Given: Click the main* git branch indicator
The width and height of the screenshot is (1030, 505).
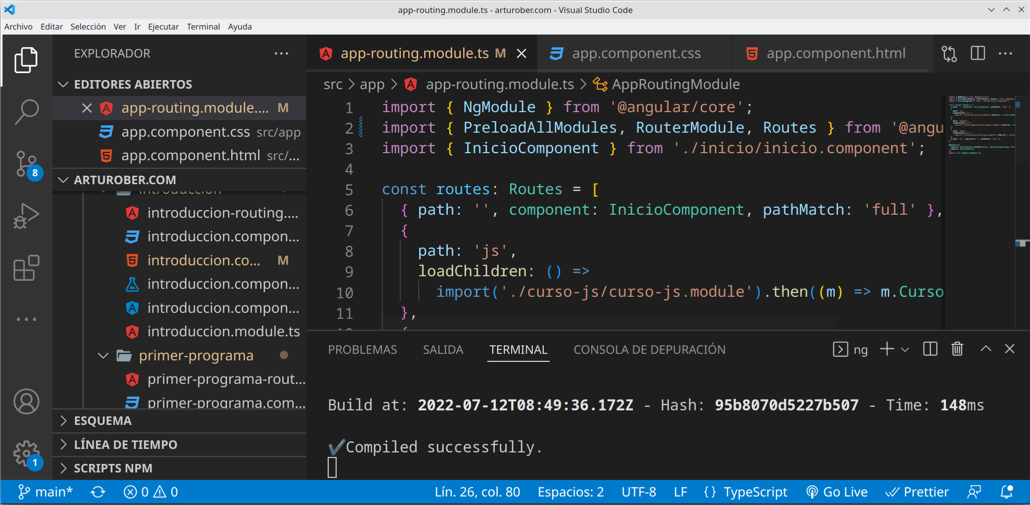Looking at the screenshot, I should coord(46,492).
